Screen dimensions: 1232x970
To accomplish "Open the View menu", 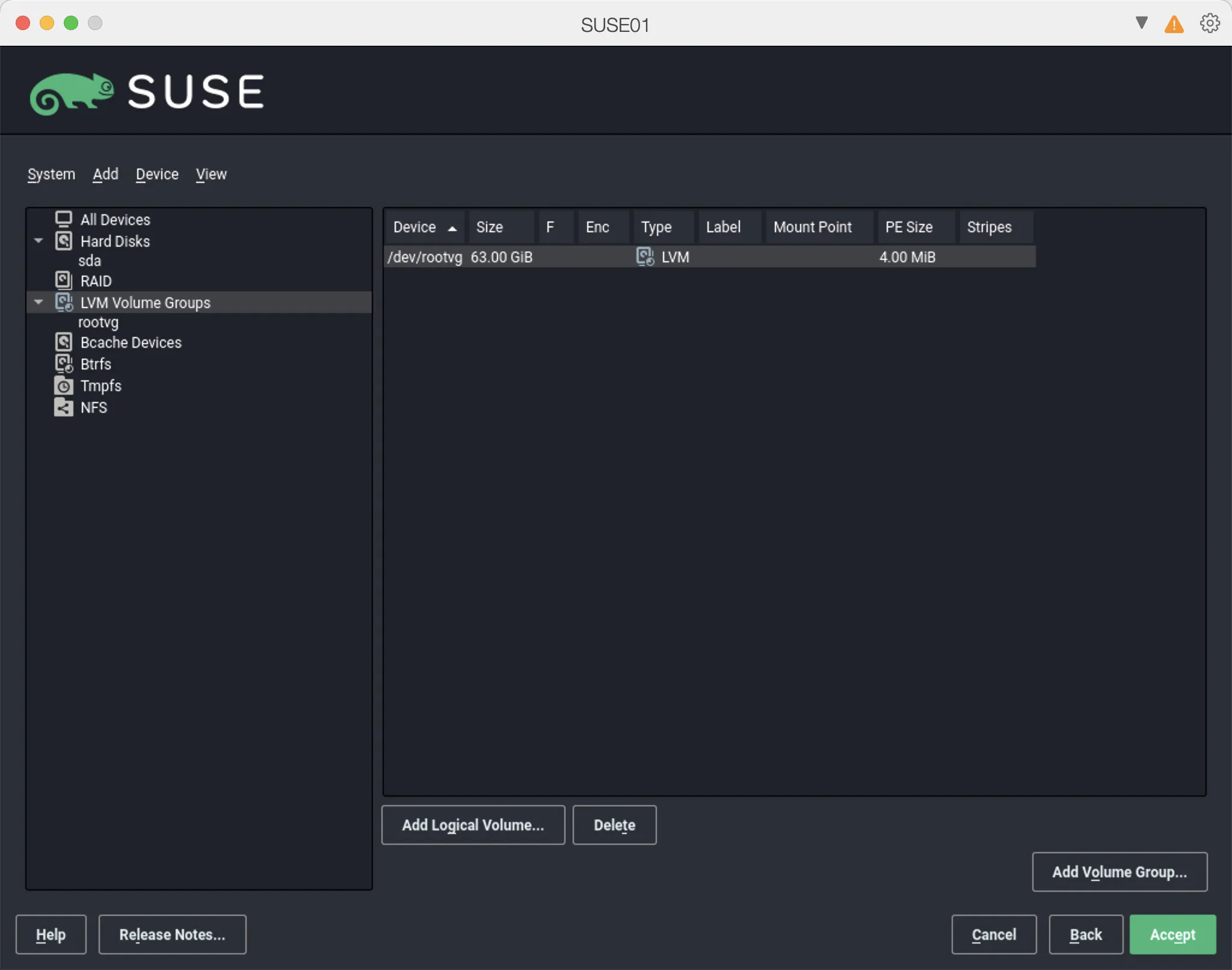I will [211, 175].
